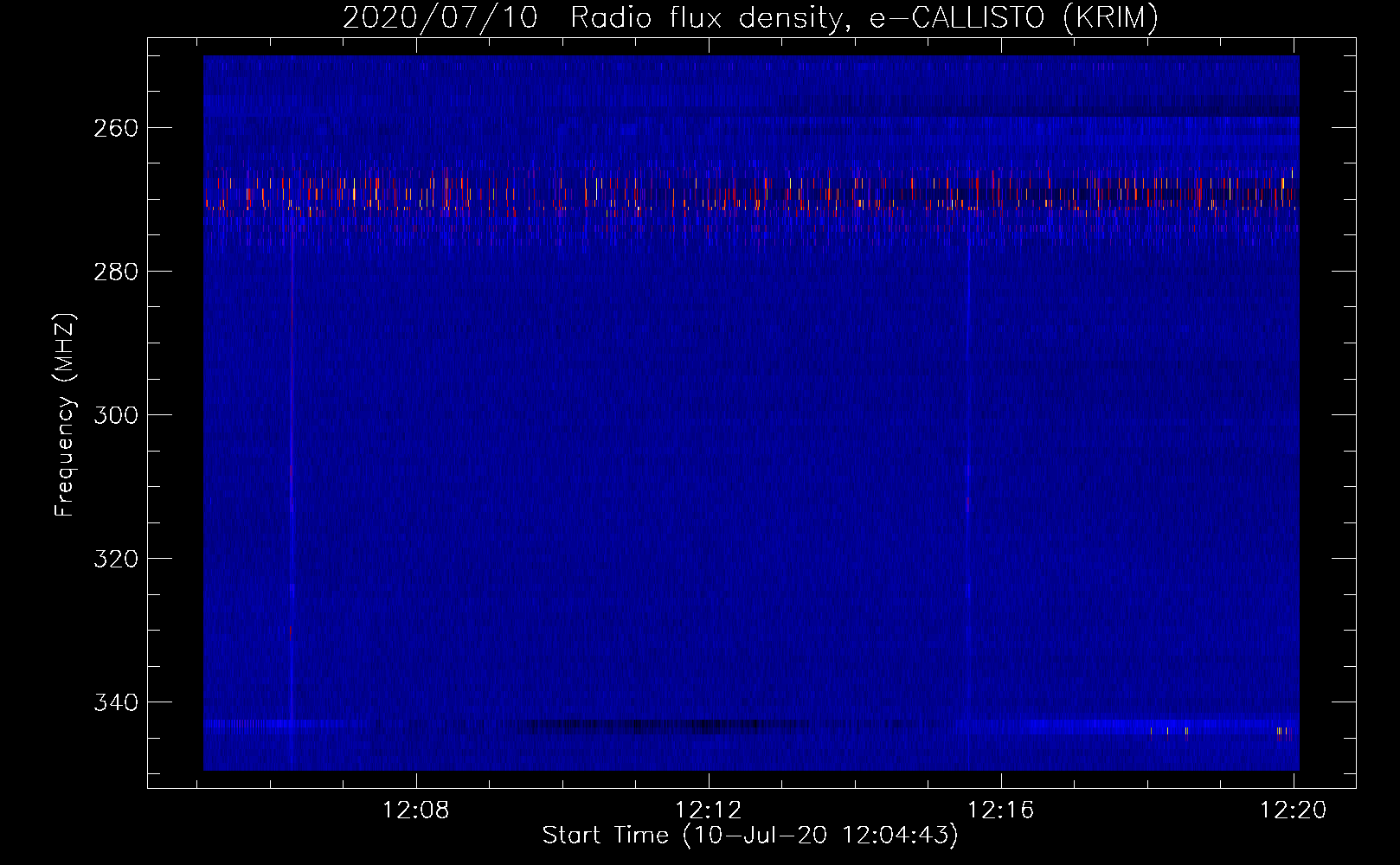Click the 12:16 time tick label
Viewport: 1400px width, 865px height.
point(1001,811)
